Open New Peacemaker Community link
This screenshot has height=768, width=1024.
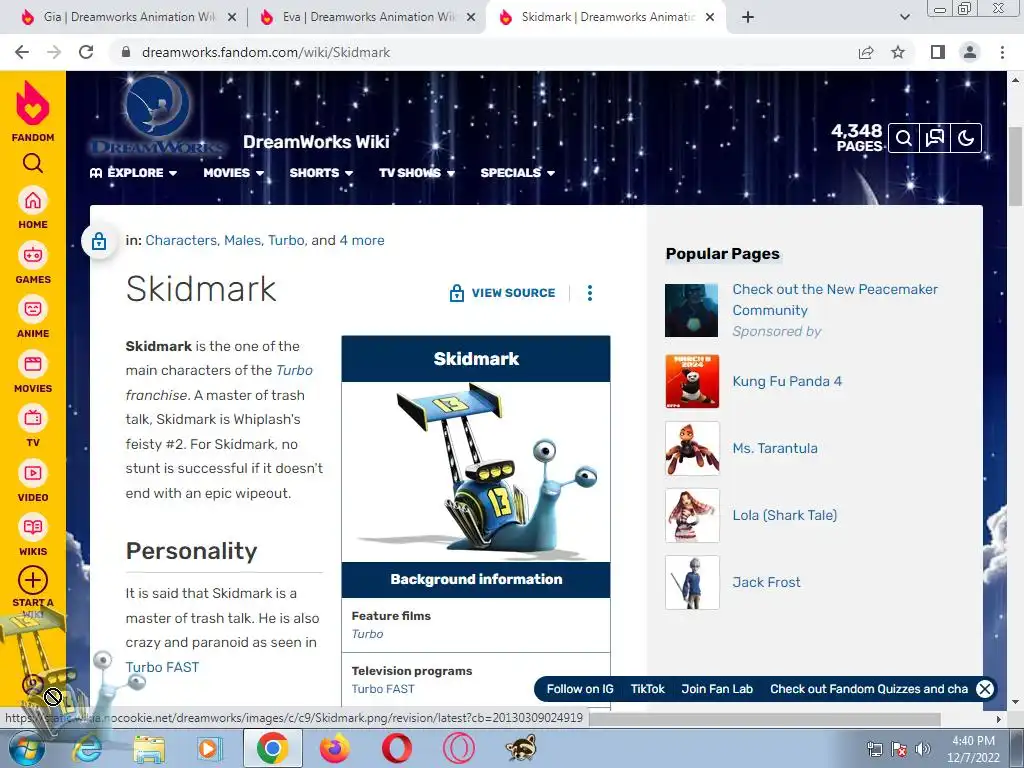(x=835, y=300)
